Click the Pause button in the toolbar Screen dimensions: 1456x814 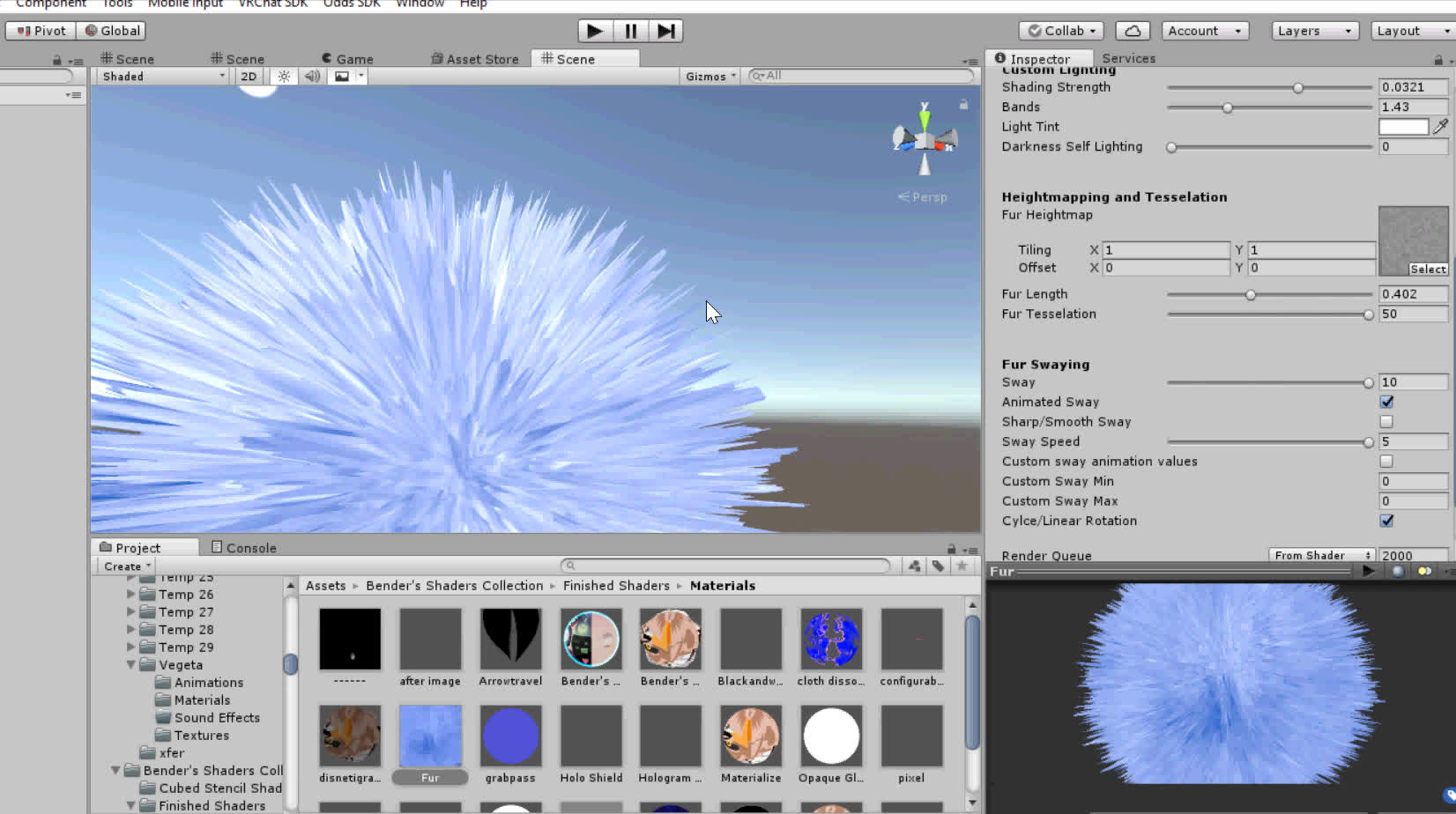[x=629, y=31]
